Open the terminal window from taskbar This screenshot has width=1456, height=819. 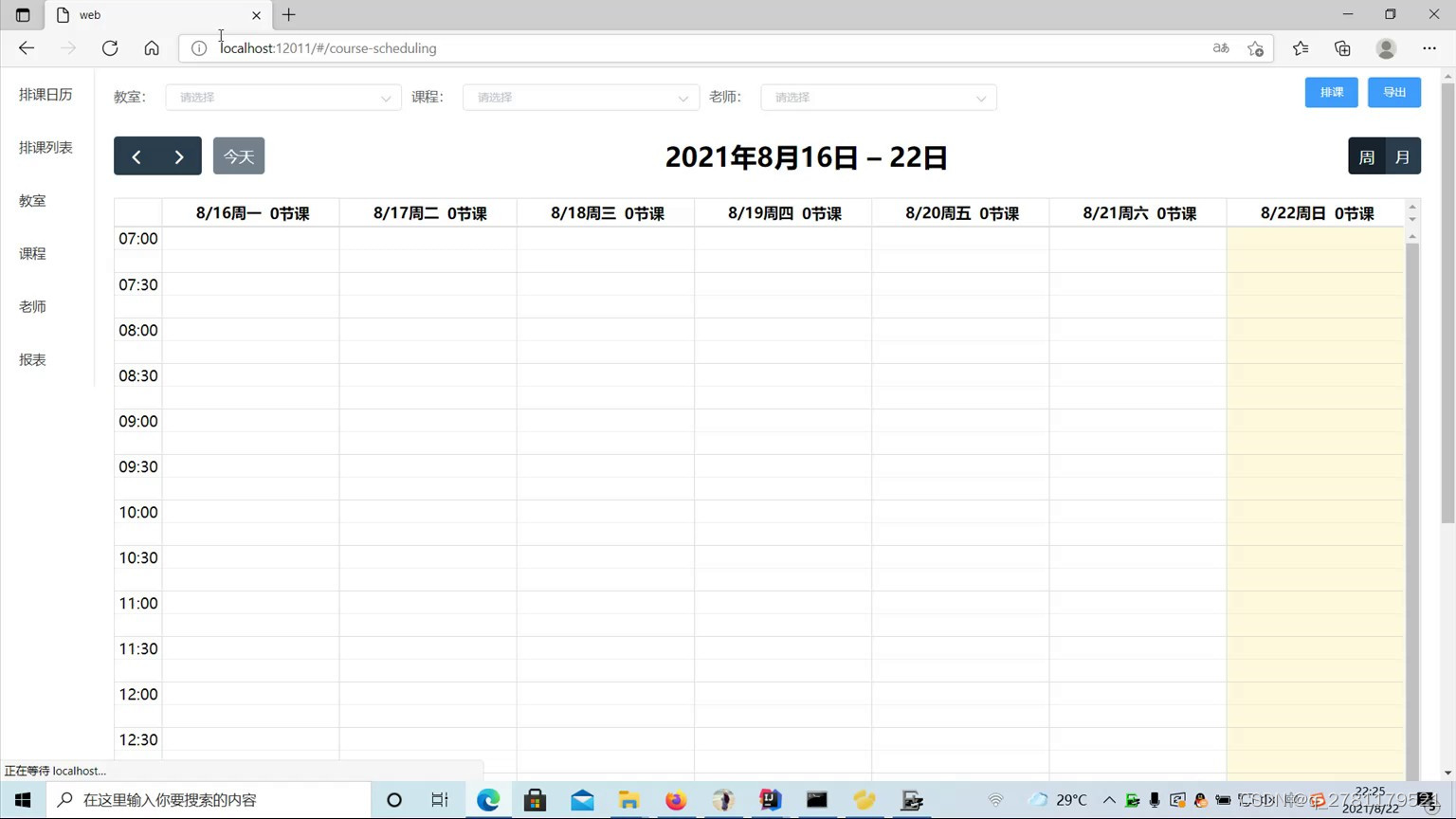817,800
